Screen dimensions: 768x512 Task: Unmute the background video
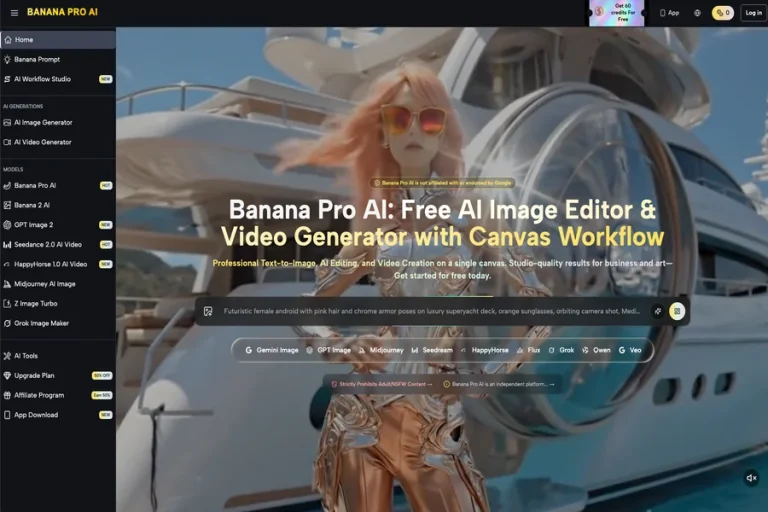pyautogui.click(x=751, y=478)
